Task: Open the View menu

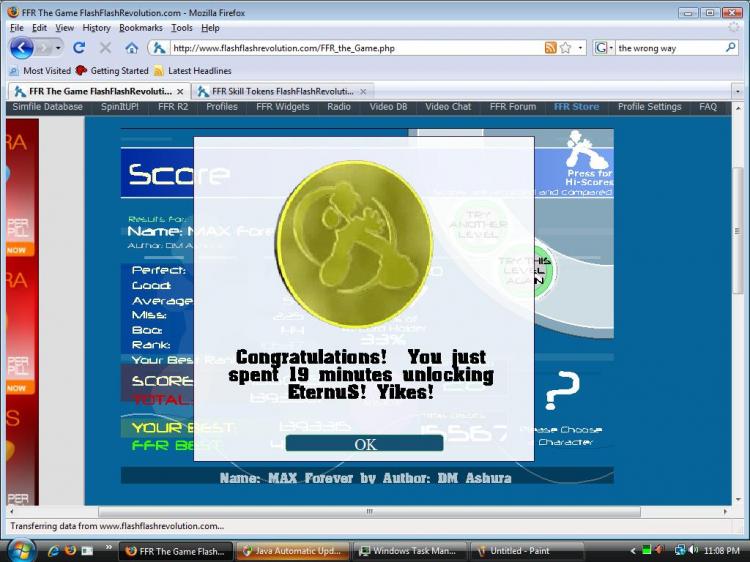Action: pyautogui.click(x=65, y=28)
